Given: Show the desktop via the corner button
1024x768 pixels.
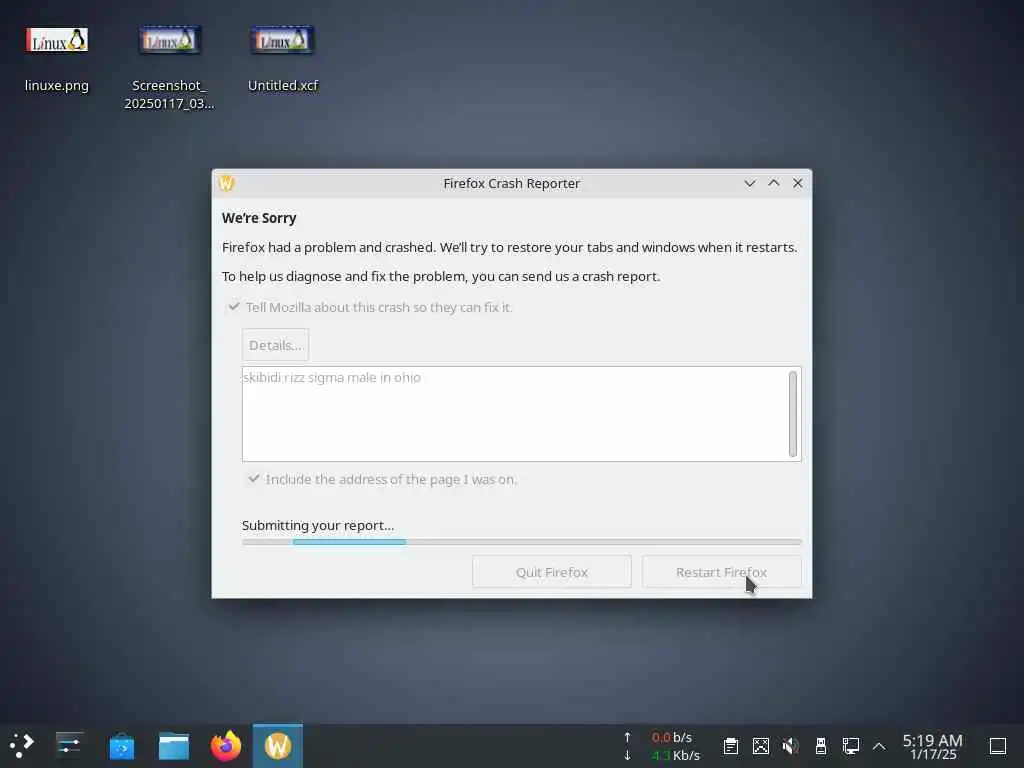Looking at the screenshot, I should 998,746.
